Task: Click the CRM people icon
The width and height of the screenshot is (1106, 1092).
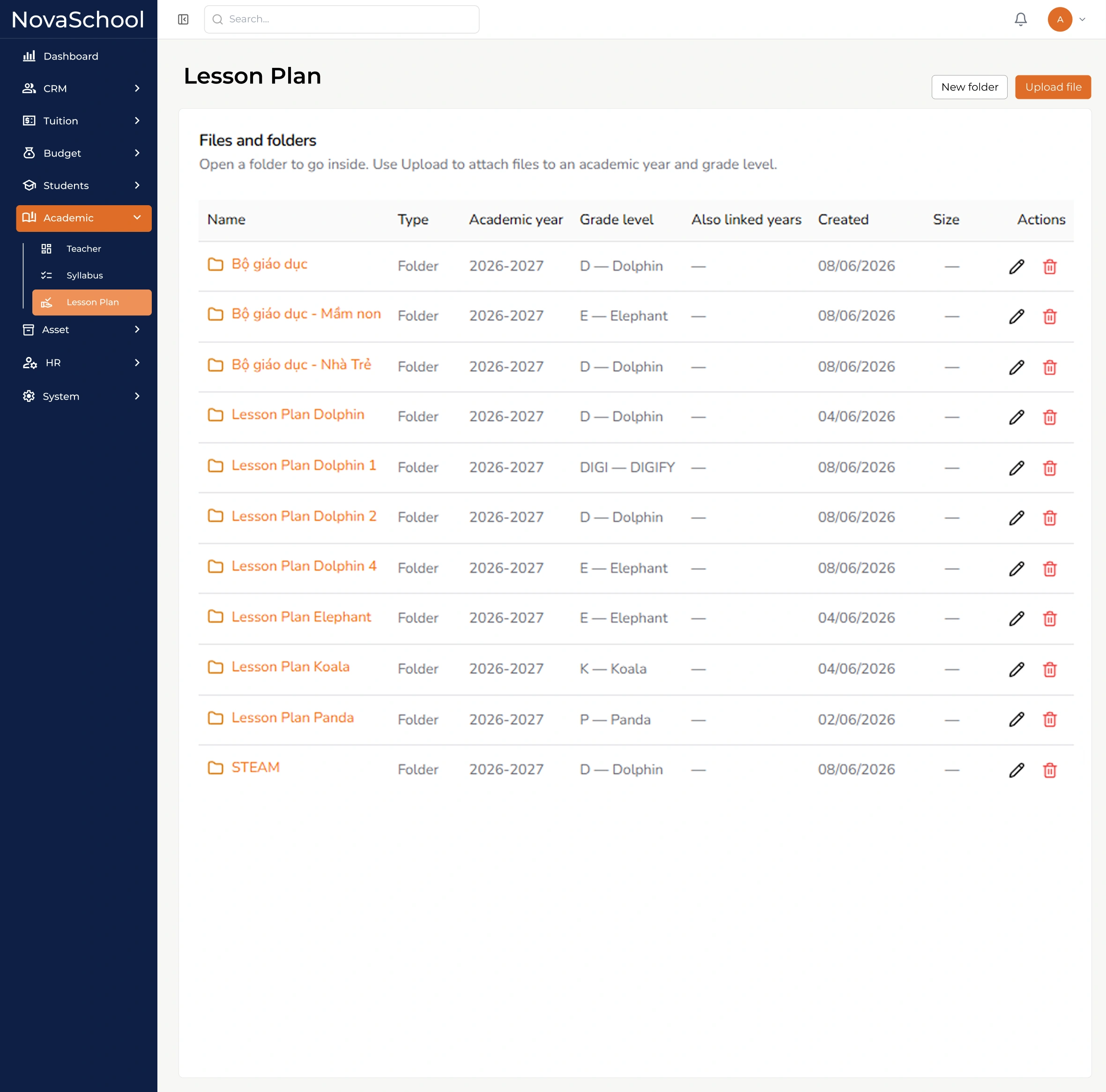Action: coord(29,88)
